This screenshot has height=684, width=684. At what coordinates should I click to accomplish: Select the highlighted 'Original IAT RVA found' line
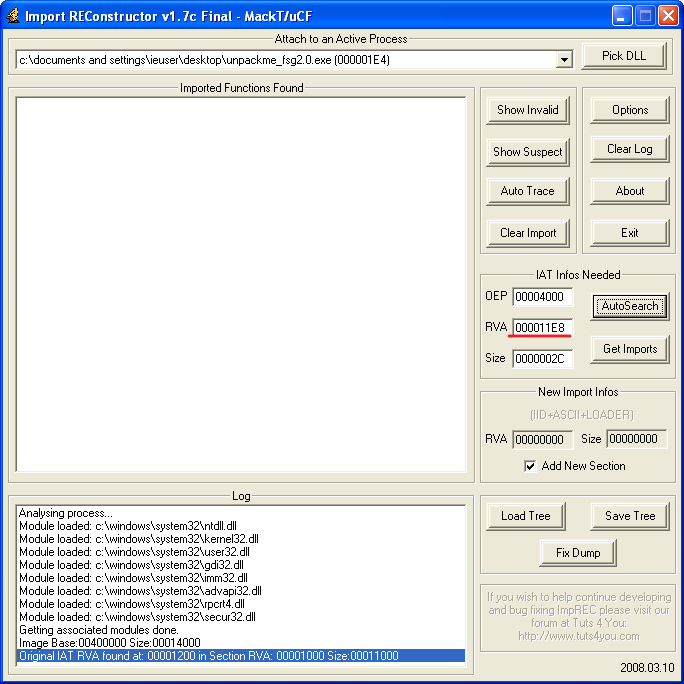(x=241, y=656)
